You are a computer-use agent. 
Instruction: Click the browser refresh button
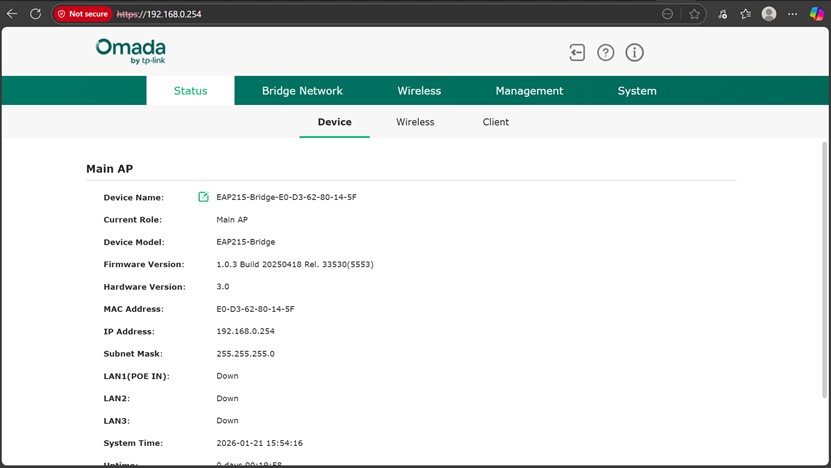point(35,14)
